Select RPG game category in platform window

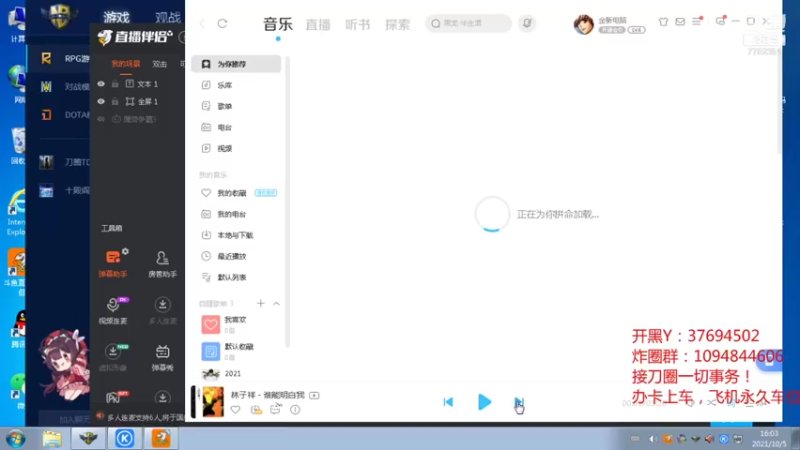click(x=64, y=59)
